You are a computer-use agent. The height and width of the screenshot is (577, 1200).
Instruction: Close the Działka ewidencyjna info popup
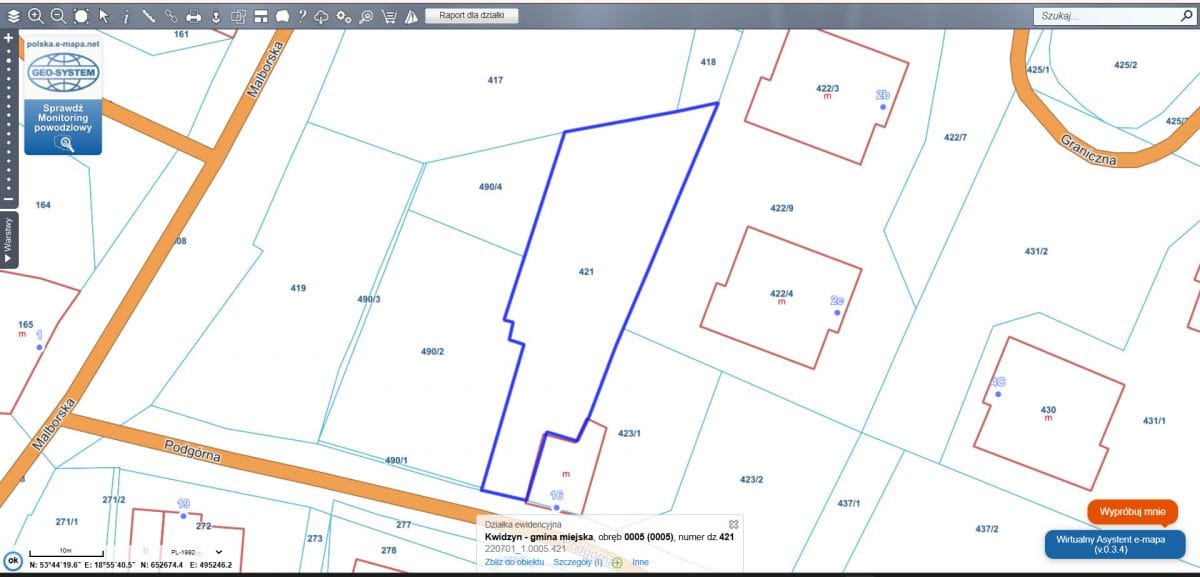(x=733, y=524)
